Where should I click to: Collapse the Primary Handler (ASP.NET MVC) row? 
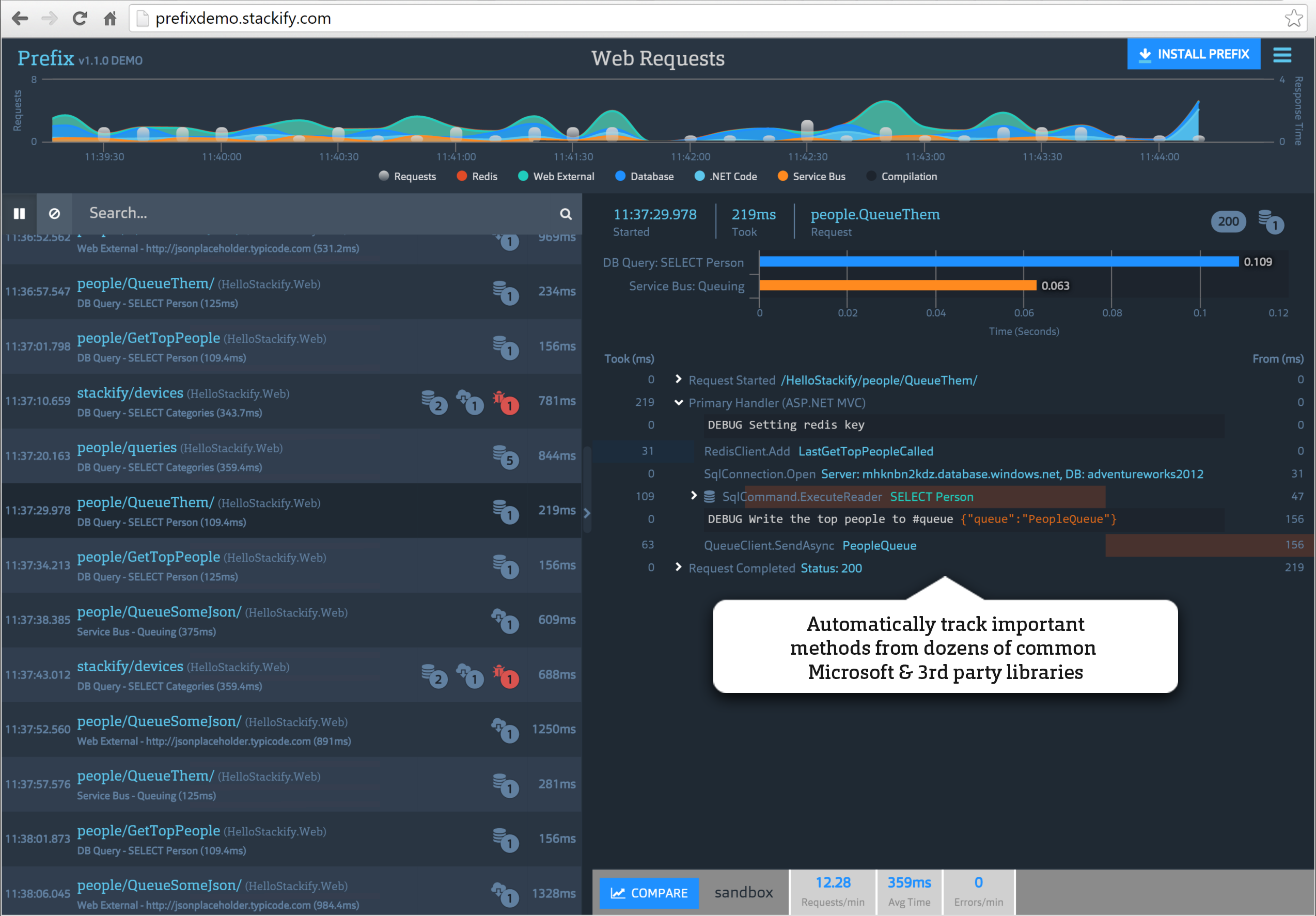678,403
